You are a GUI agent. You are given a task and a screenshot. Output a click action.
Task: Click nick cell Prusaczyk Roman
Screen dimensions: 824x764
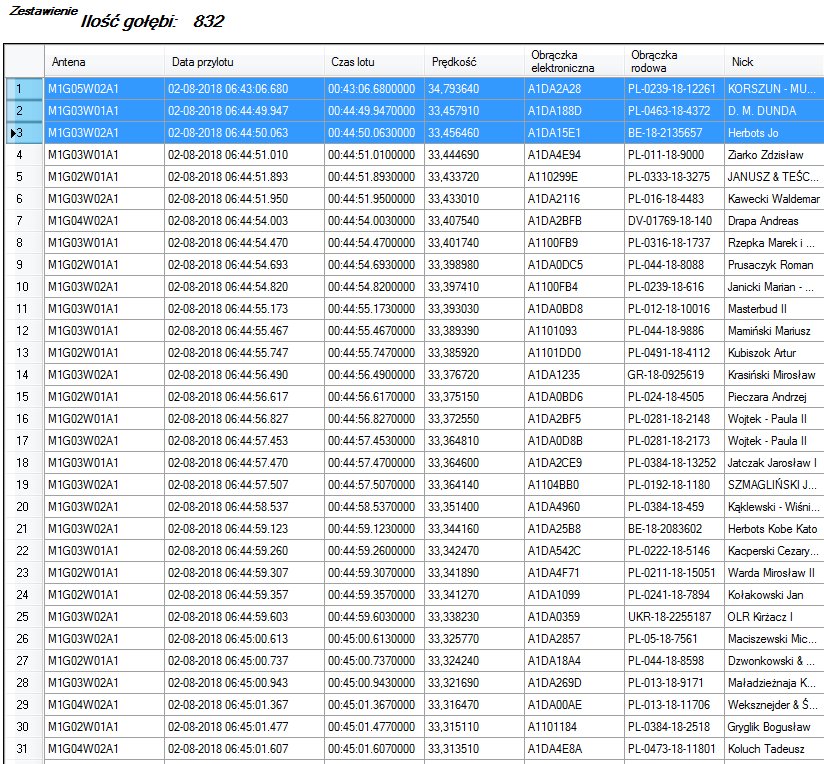click(774, 265)
